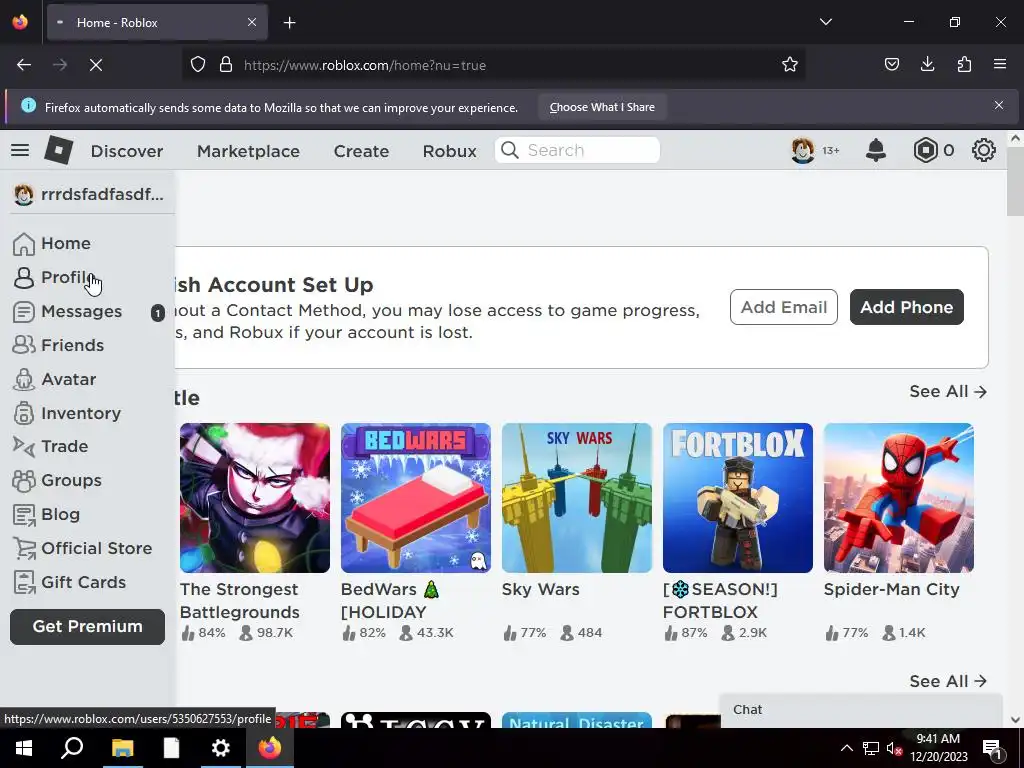1024x768 pixels.
Task: Open Friends in the sidebar
Action: click(59, 345)
